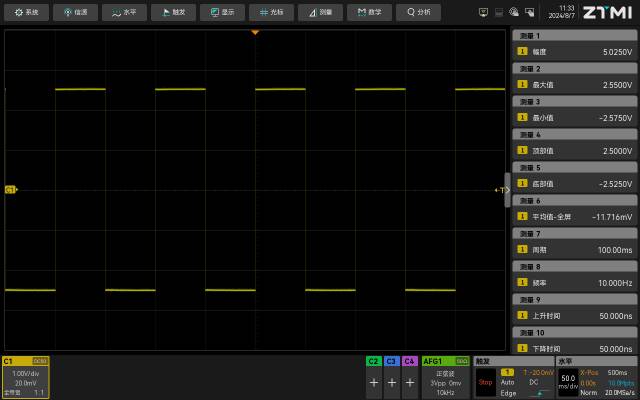Open the 显示 display menu
Screen dimensions: 640x400
[x=222, y=12]
